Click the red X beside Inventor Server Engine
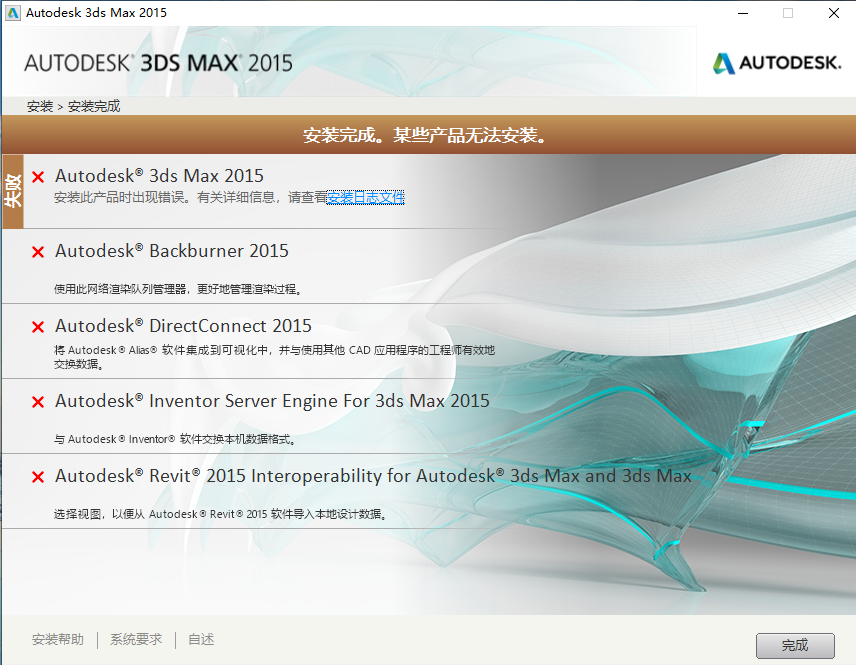Image resolution: width=856 pixels, height=665 pixels. pos(38,402)
